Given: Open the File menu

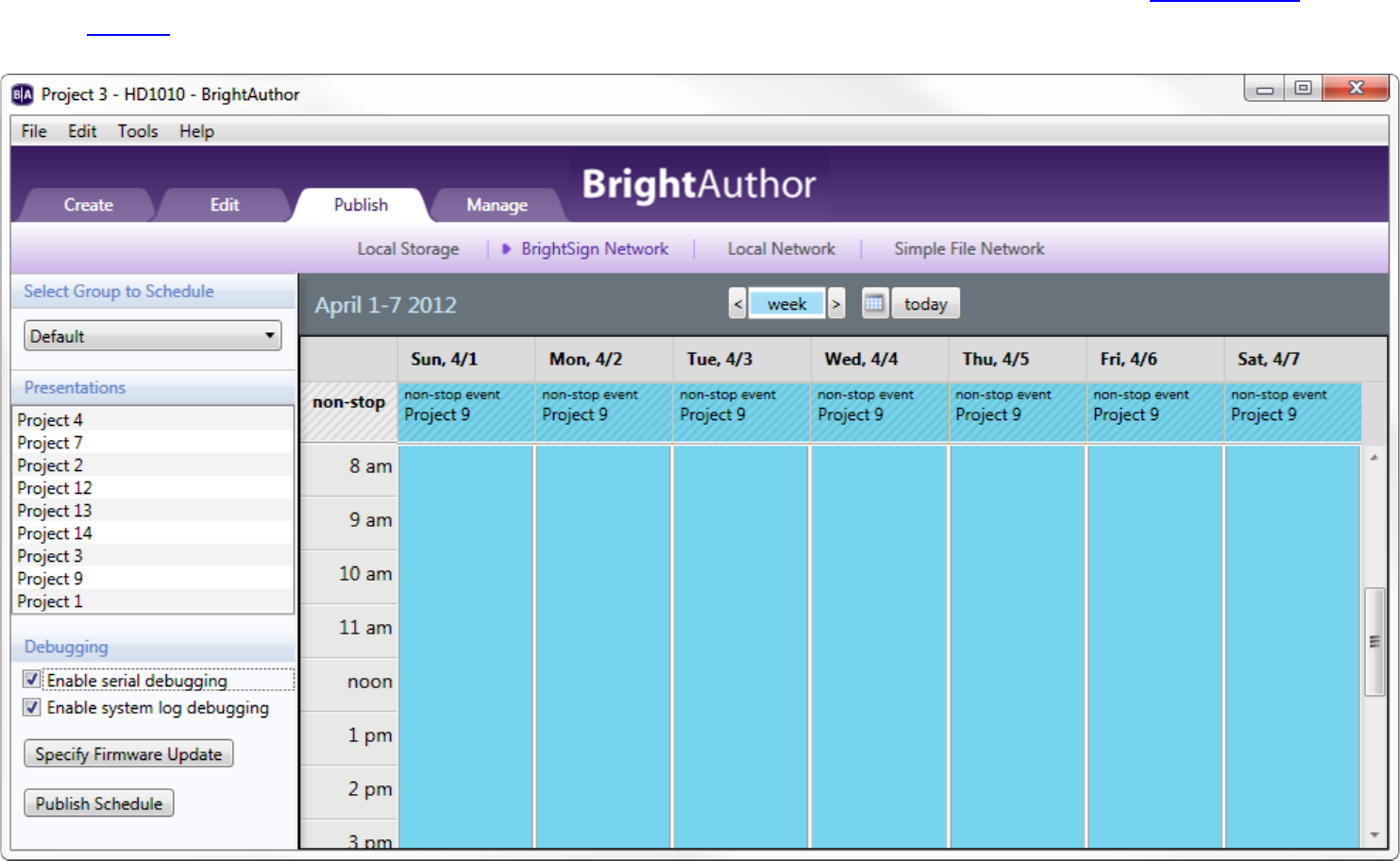Looking at the screenshot, I should click(34, 131).
